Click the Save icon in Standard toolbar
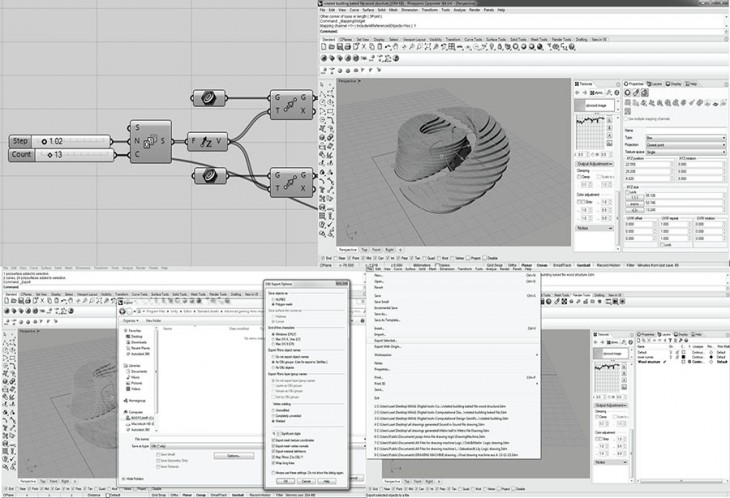 click(x=340, y=46)
